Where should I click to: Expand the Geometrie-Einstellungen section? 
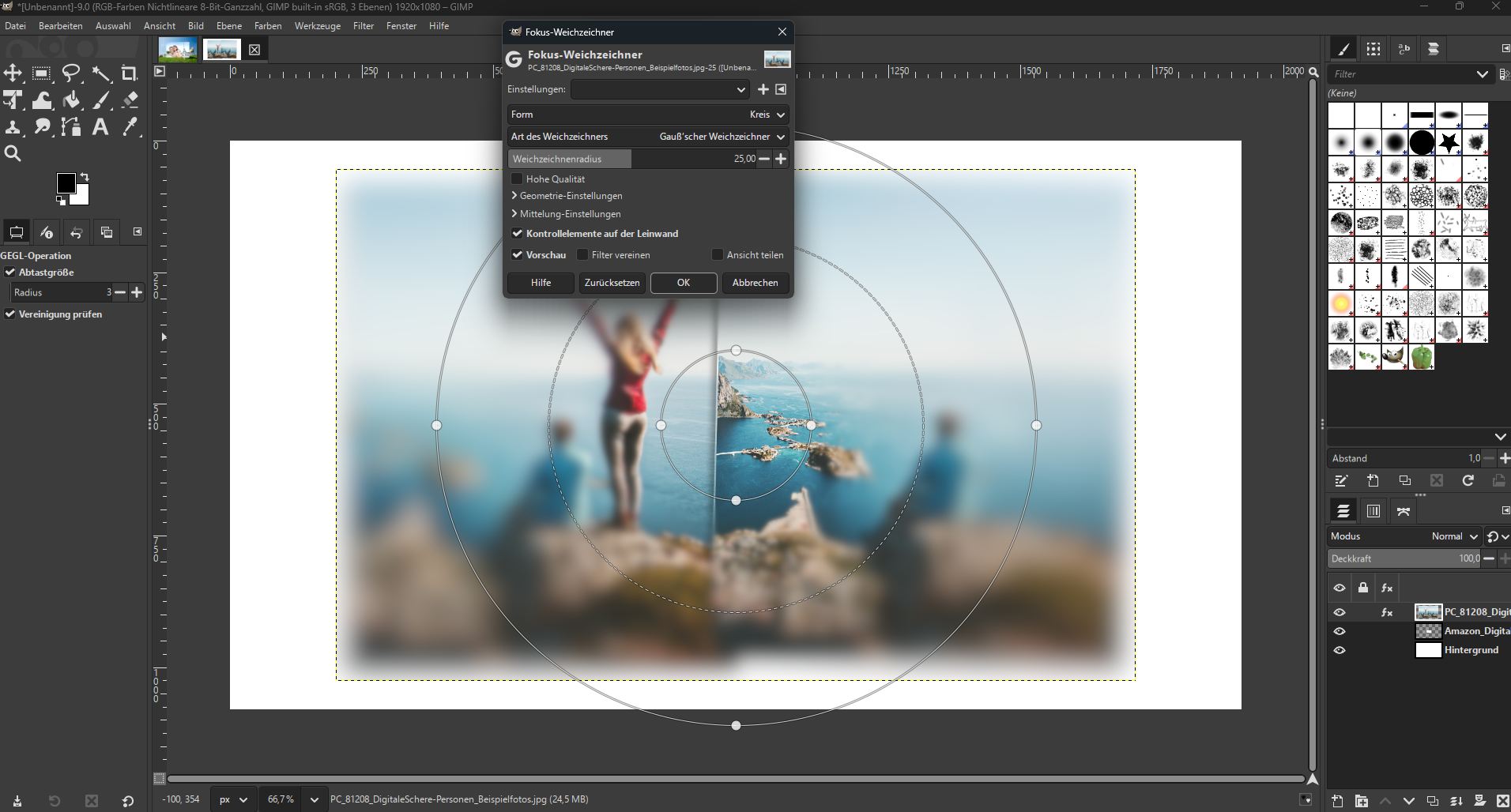[x=569, y=196]
